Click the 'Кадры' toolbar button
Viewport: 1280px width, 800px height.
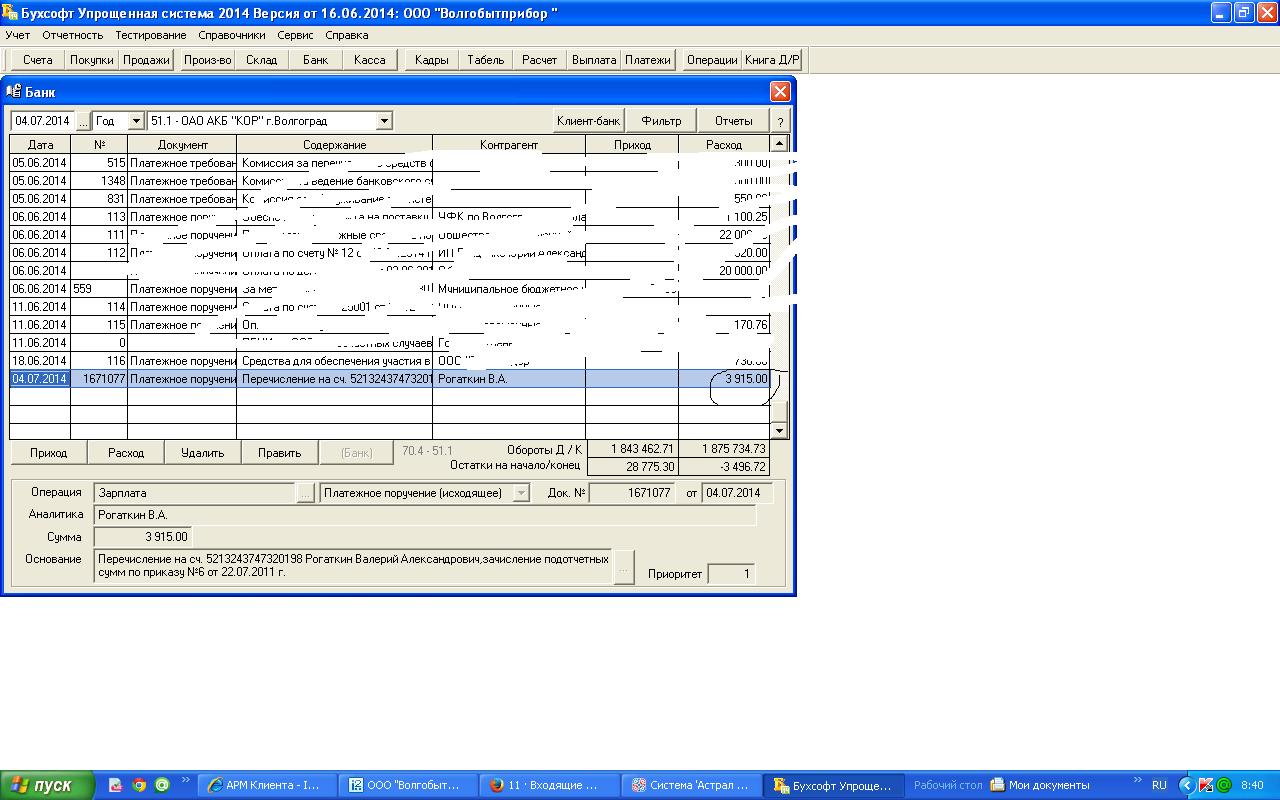point(431,60)
